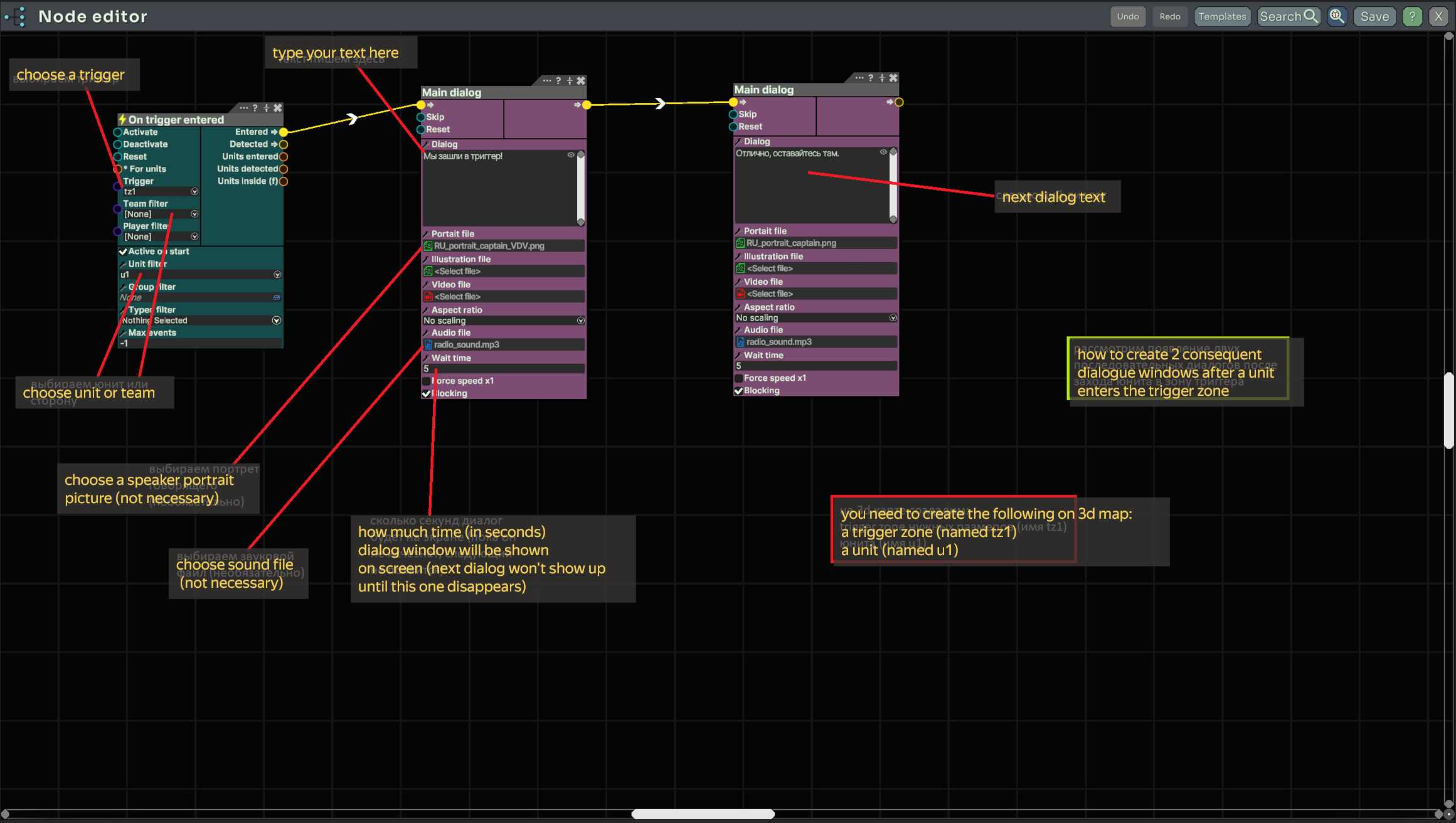The width and height of the screenshot is (1456, 823).
Task: Toggle Active on start checkbox
Action: 124,252
